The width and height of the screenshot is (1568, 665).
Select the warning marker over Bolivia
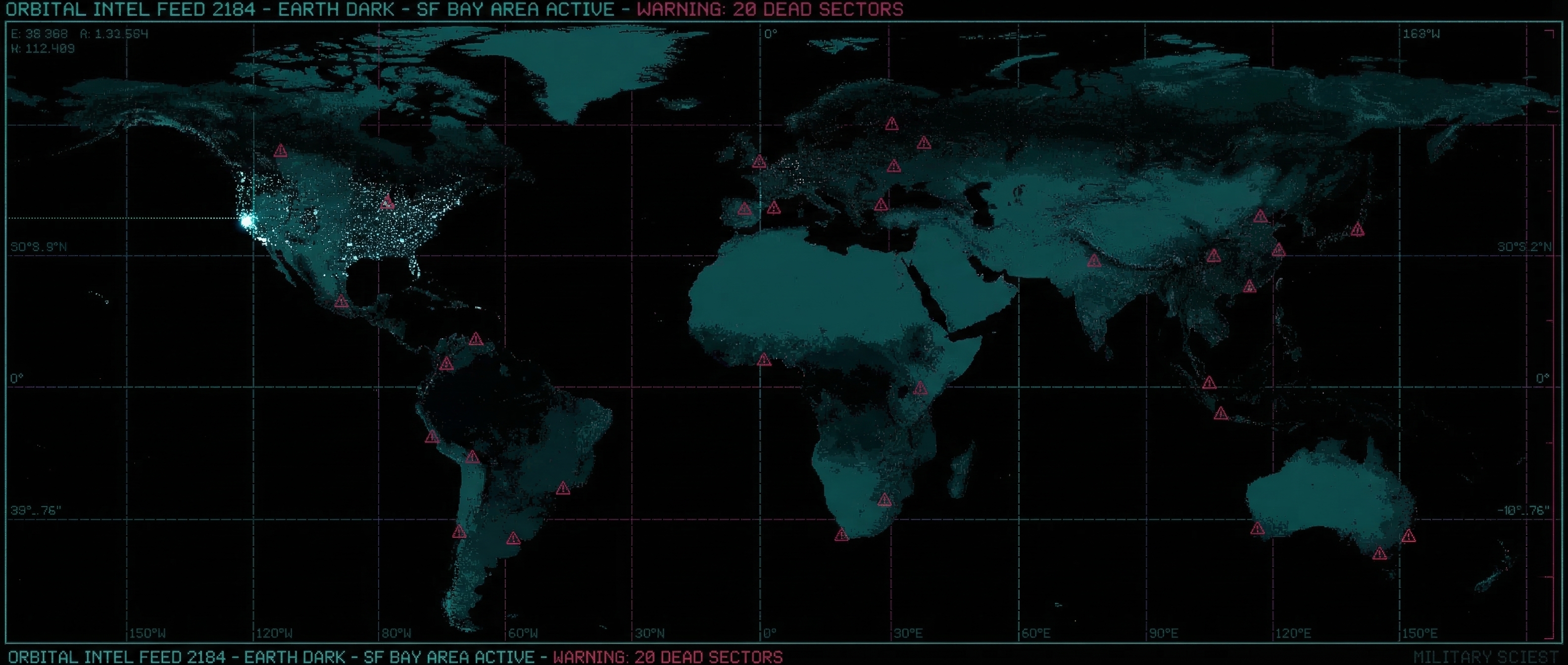click(472, 456)
